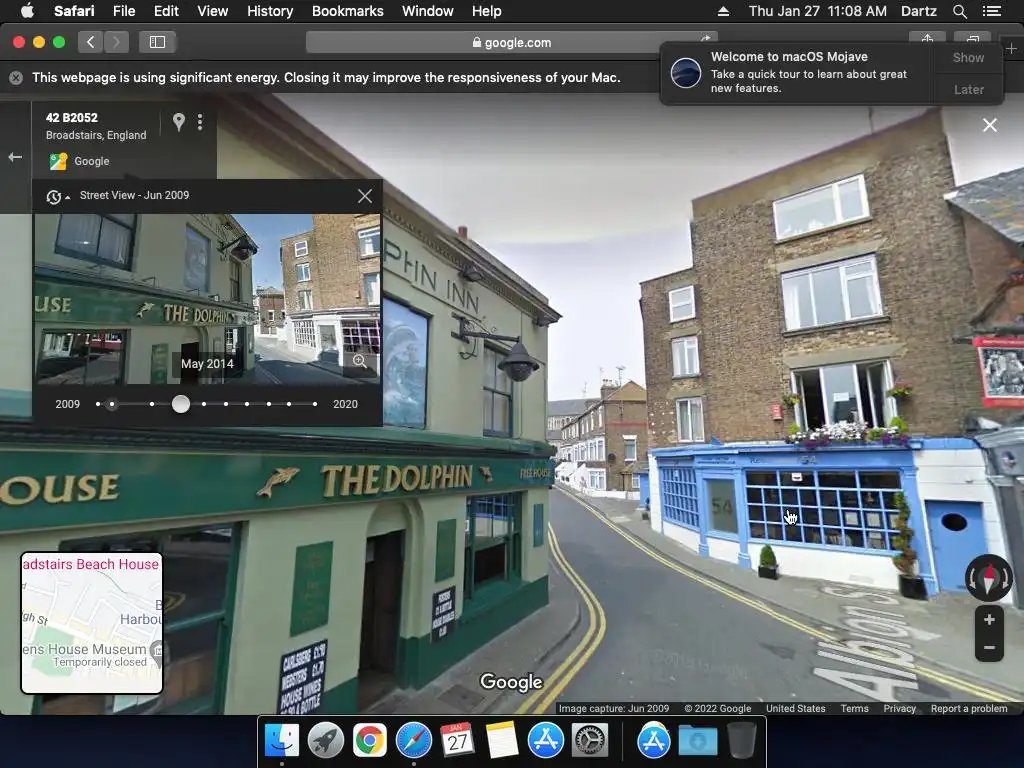1024x768 pixels.
Task: Open the Downloads folder in Dock
Action: click(697, 740)
